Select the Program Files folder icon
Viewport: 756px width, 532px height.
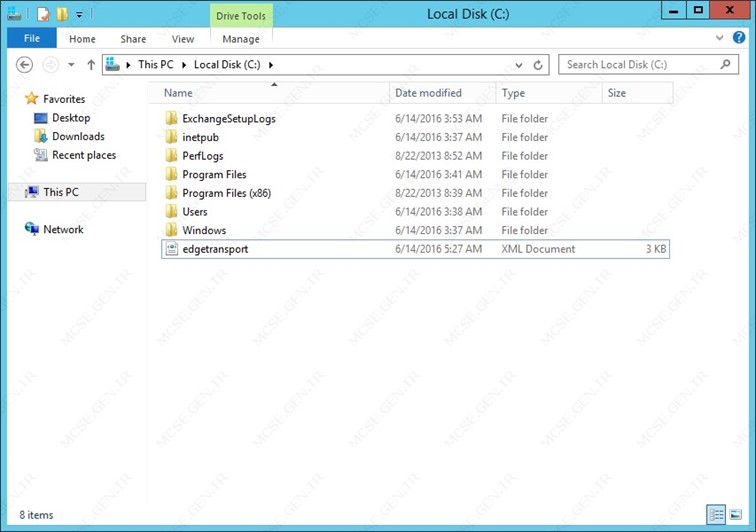point(171,174)
